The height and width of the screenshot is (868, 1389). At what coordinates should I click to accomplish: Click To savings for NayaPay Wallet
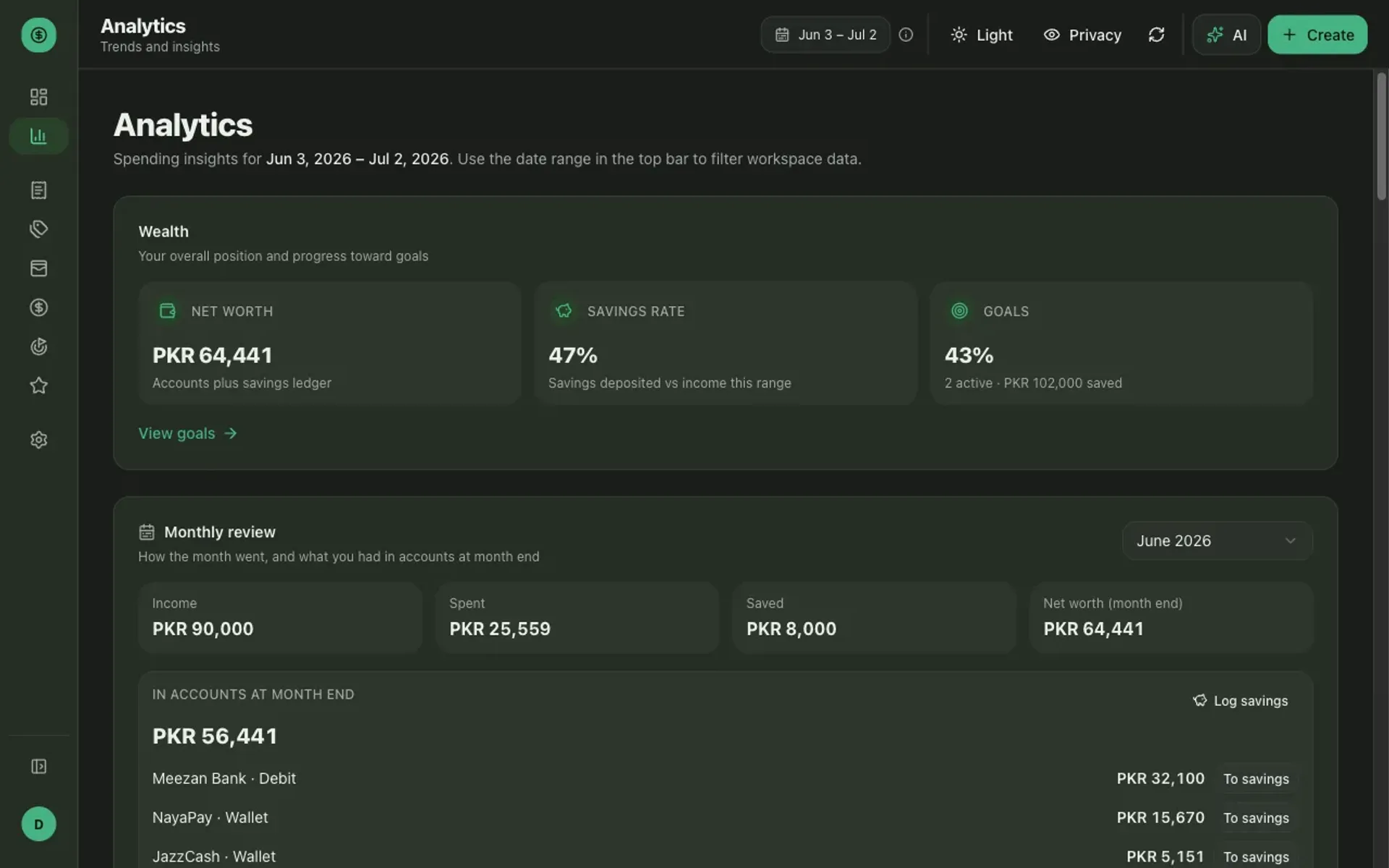1256,818
